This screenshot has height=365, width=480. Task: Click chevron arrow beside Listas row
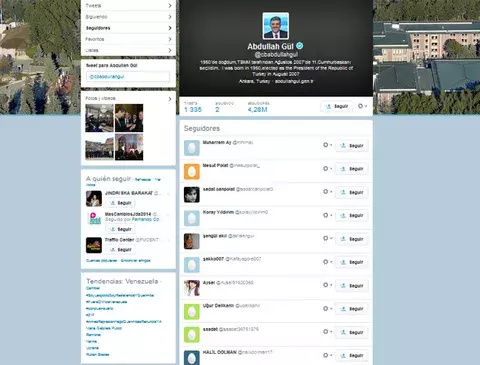(x=170, y=50)
